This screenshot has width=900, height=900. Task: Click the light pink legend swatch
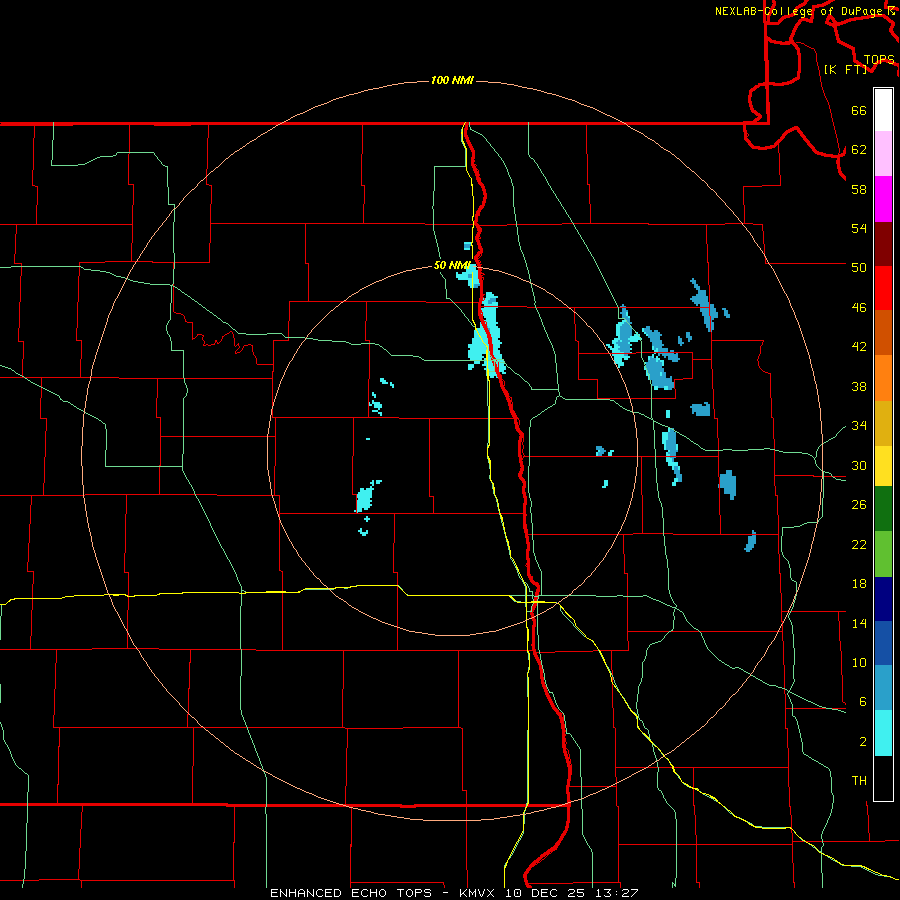[883, 153]
